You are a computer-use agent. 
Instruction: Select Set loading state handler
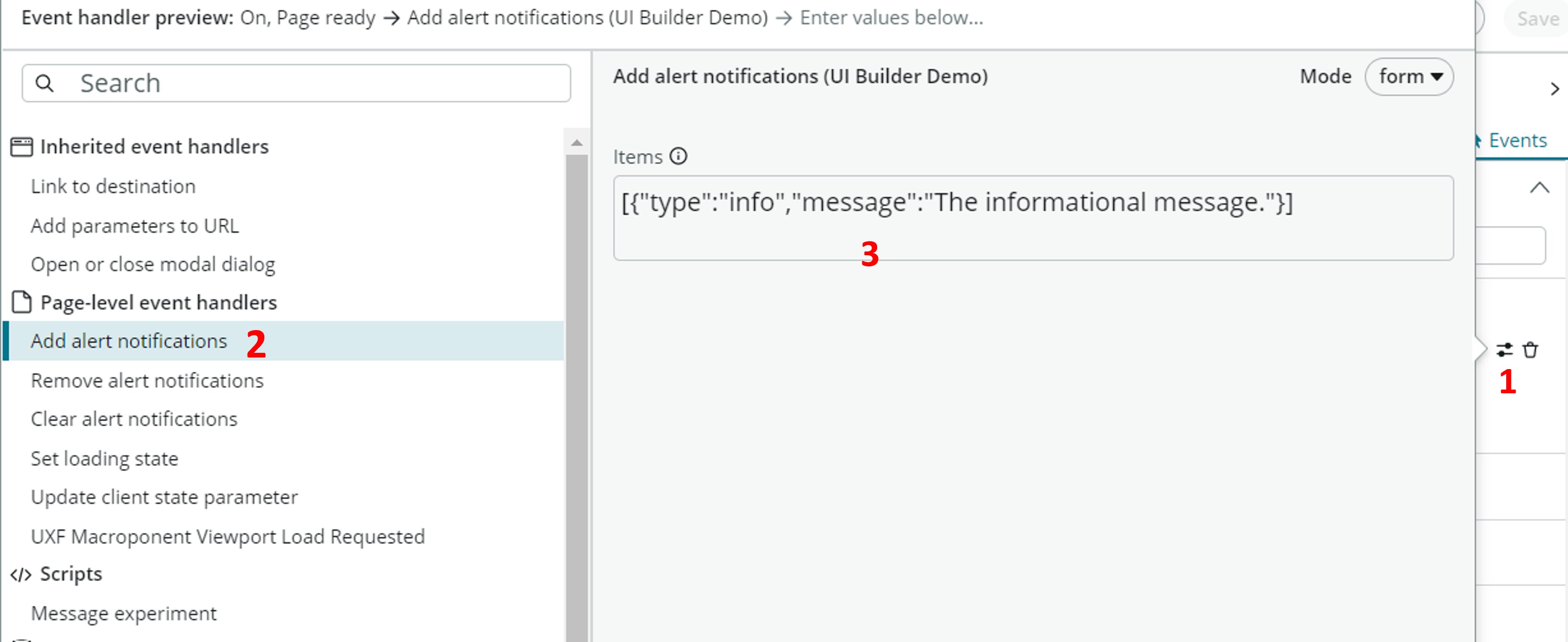tap(105, 458)
